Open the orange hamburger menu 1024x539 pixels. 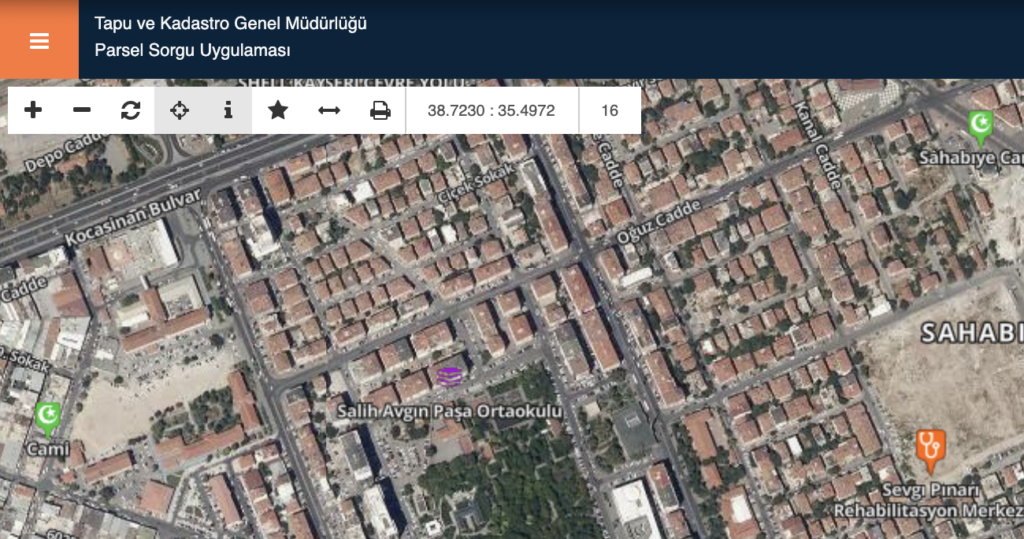pos(39,40)
